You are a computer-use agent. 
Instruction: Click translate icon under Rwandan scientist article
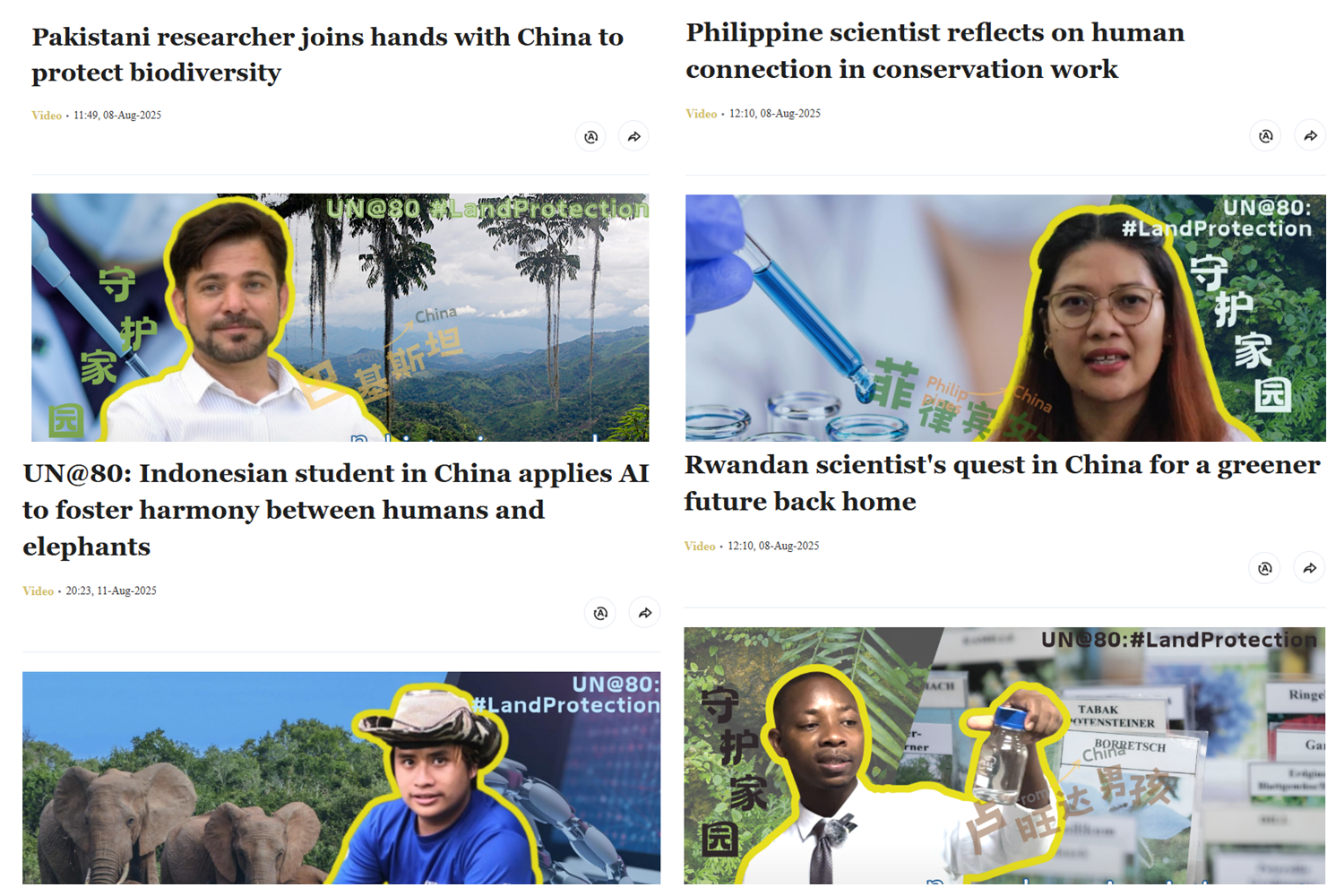[1264, 568]
